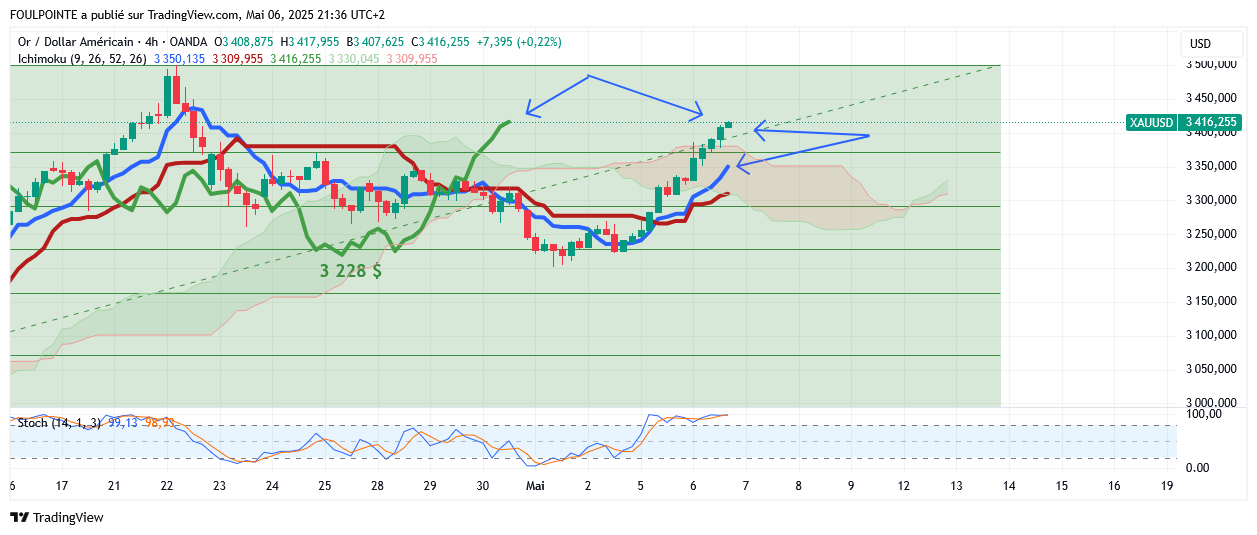Click the TradingView logo at bottom left
Image resolution: width=1257 pixels, height=535 pixels.
[x=57, y=517]
